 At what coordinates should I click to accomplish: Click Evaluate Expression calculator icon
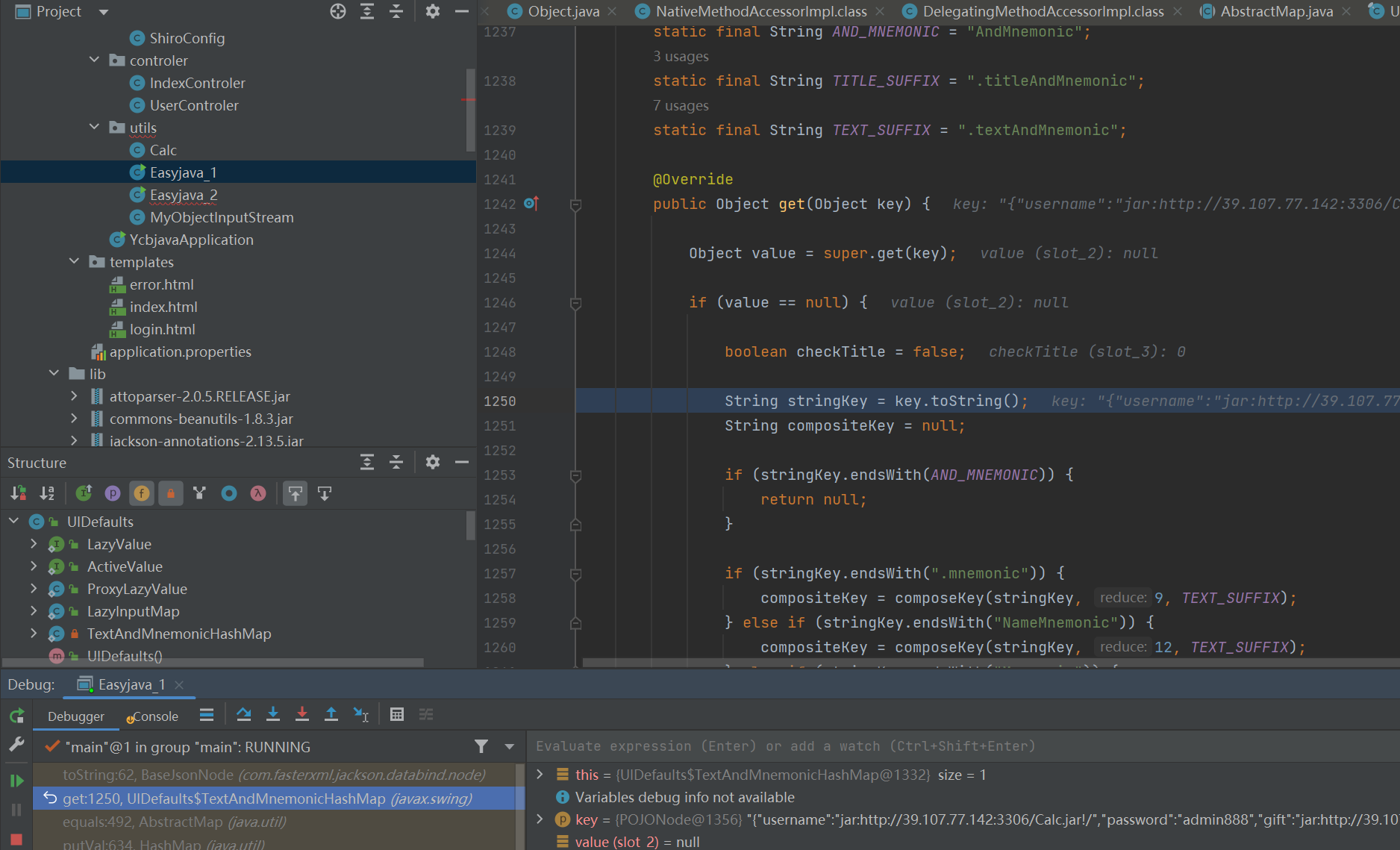[397, 715]
